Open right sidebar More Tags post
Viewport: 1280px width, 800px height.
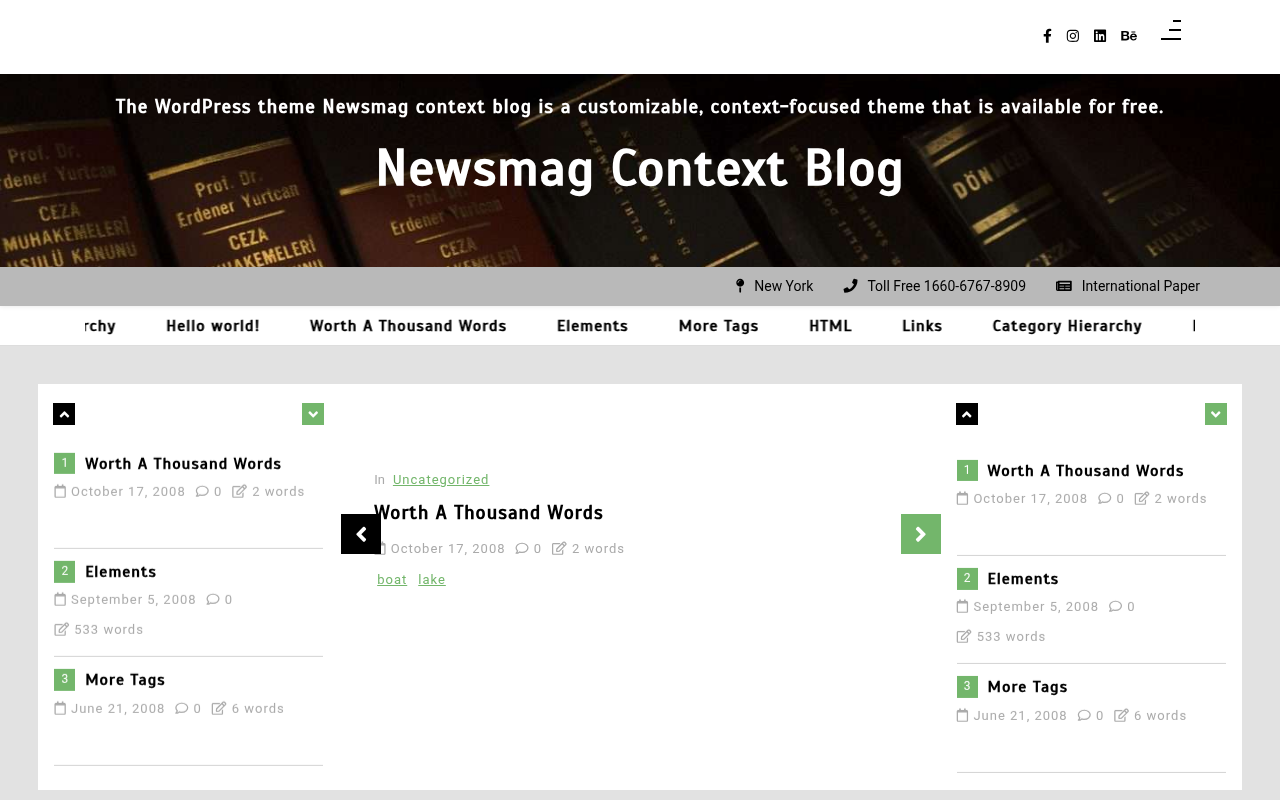[1028, 687]
